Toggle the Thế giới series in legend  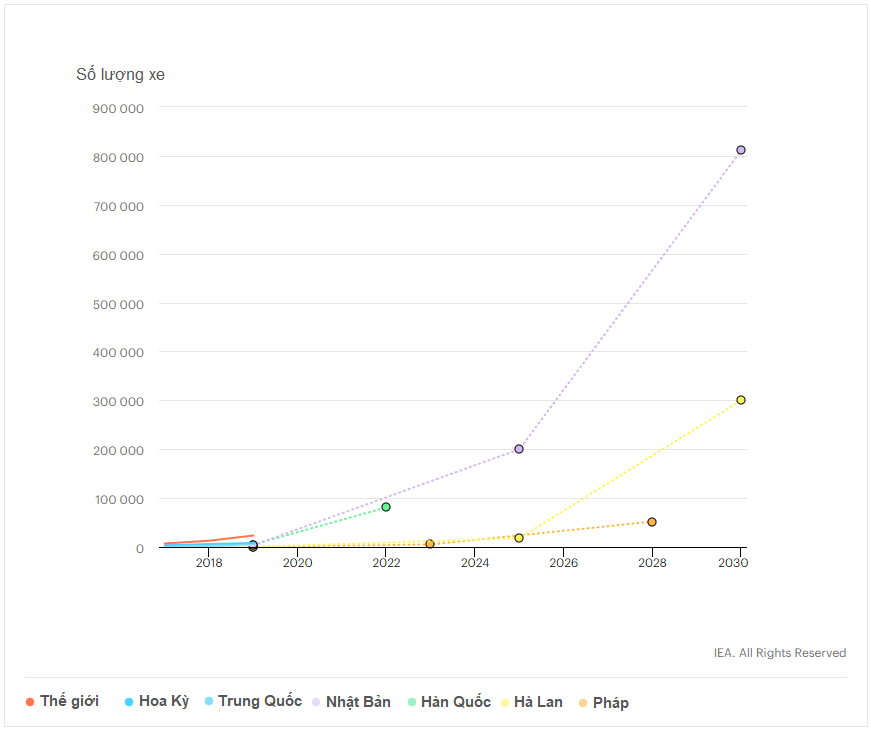[x=68, y=702]
